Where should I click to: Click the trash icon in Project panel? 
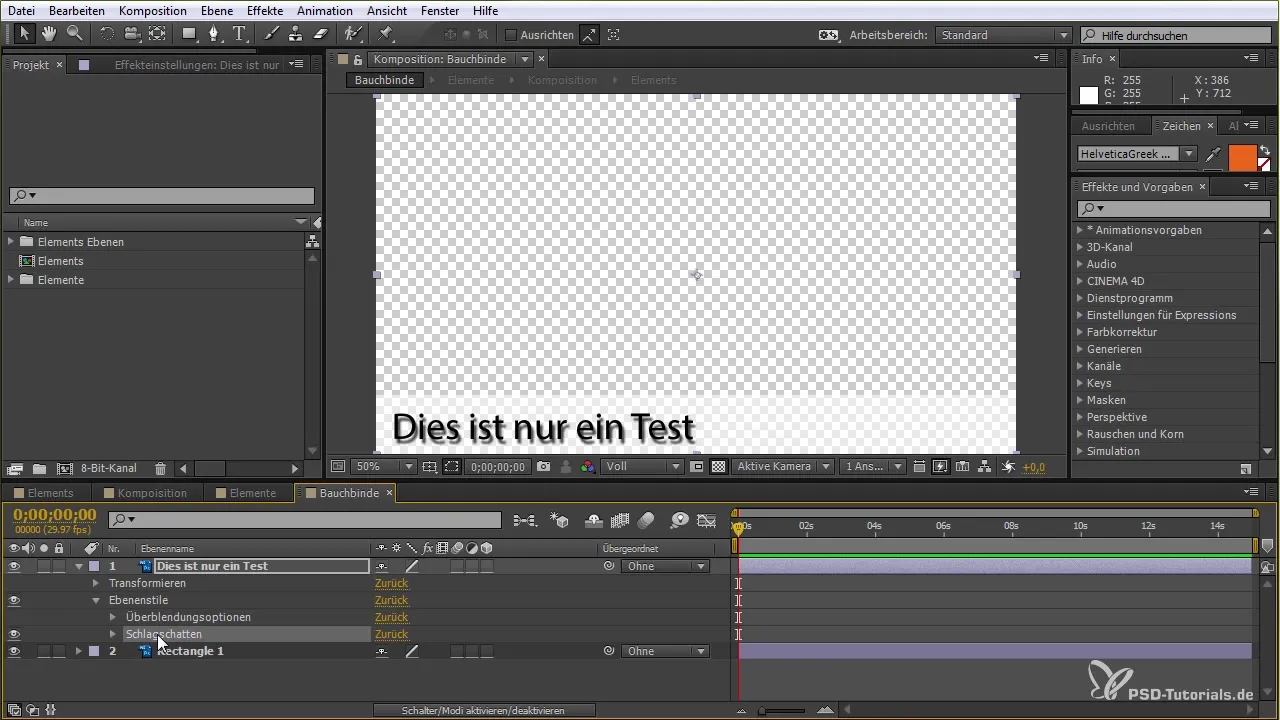[x=160, y=468]
